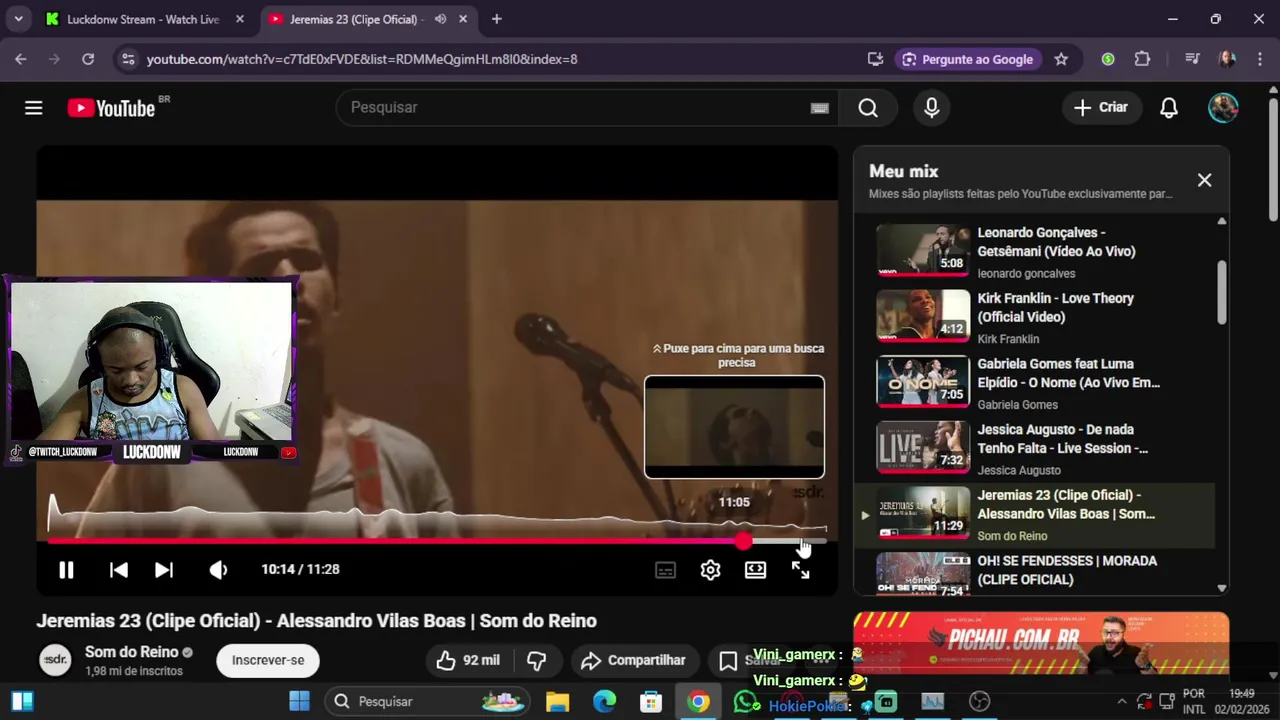1280x720 pixels.
Task: Click the taskbar Pesquisar search box
Action: point(428,701)
